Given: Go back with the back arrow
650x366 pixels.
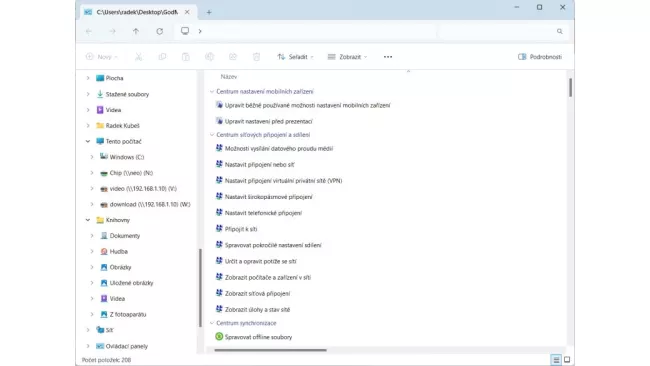Looking at the screenshot, I should tap(89, 32).
